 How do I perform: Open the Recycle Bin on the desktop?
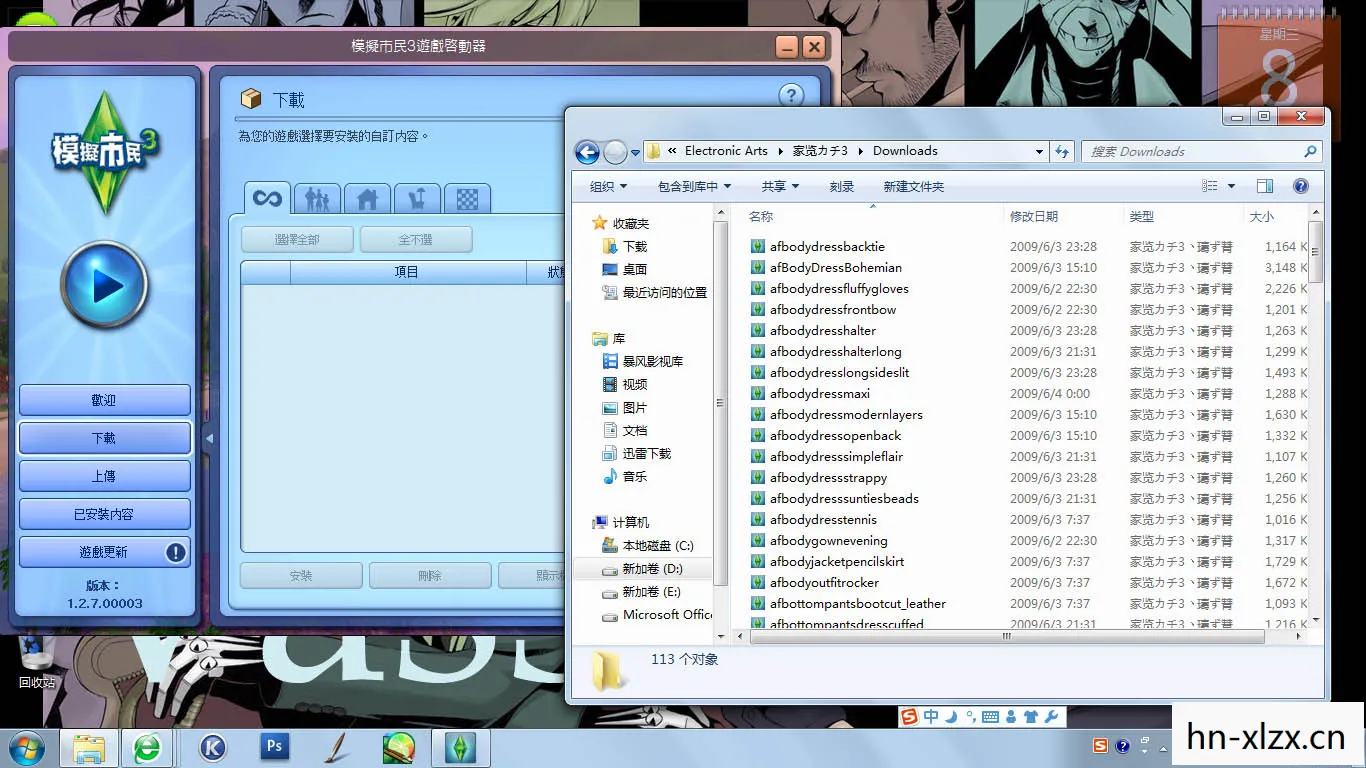(37, 660)
